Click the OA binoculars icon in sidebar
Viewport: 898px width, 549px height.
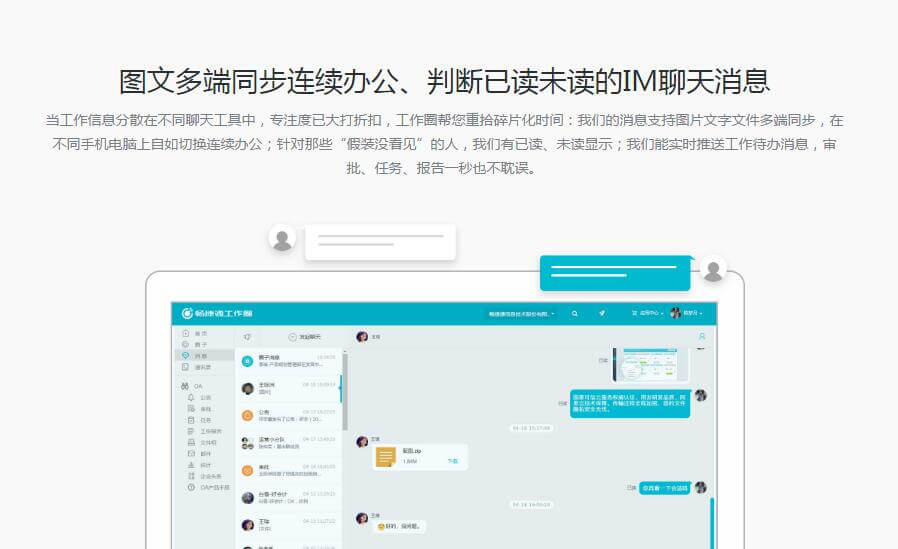click(185, 385)
